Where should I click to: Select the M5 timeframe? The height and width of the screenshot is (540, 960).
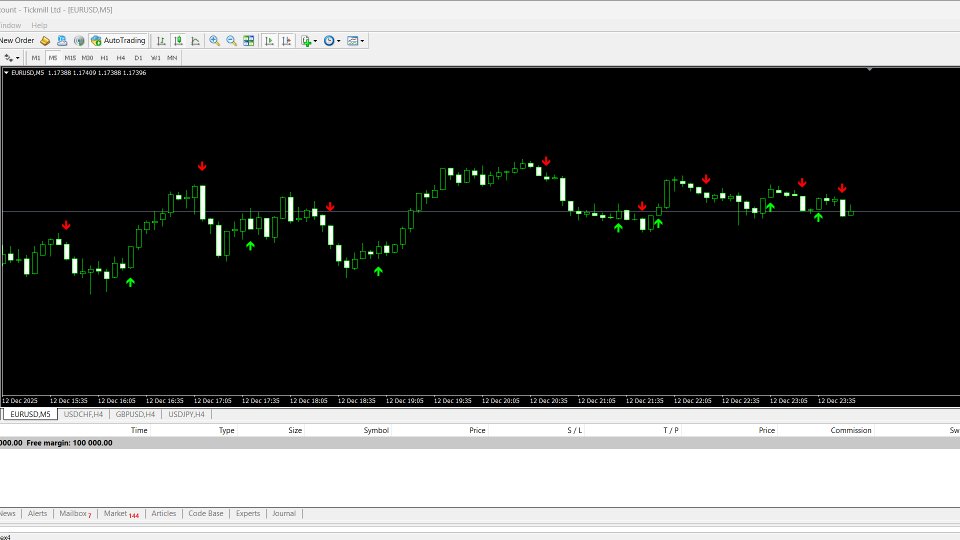coord(53,58)
